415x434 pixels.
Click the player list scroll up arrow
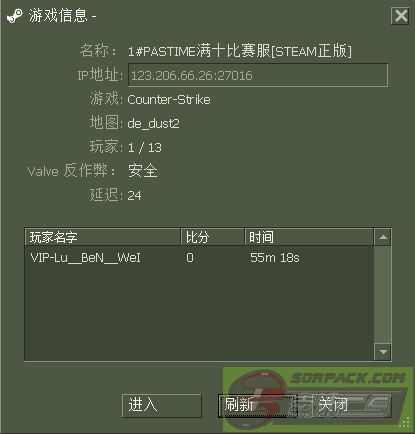click(x=383, y=237)
